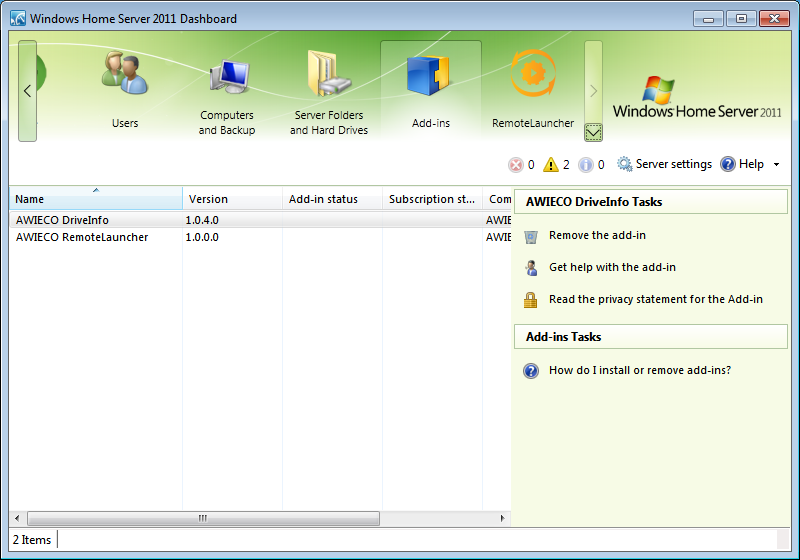Image resolution: width=800 pixels, height=560 pixels.
Task: Click the yellow warning alerts icon
Action: click(x=551, y=165)
